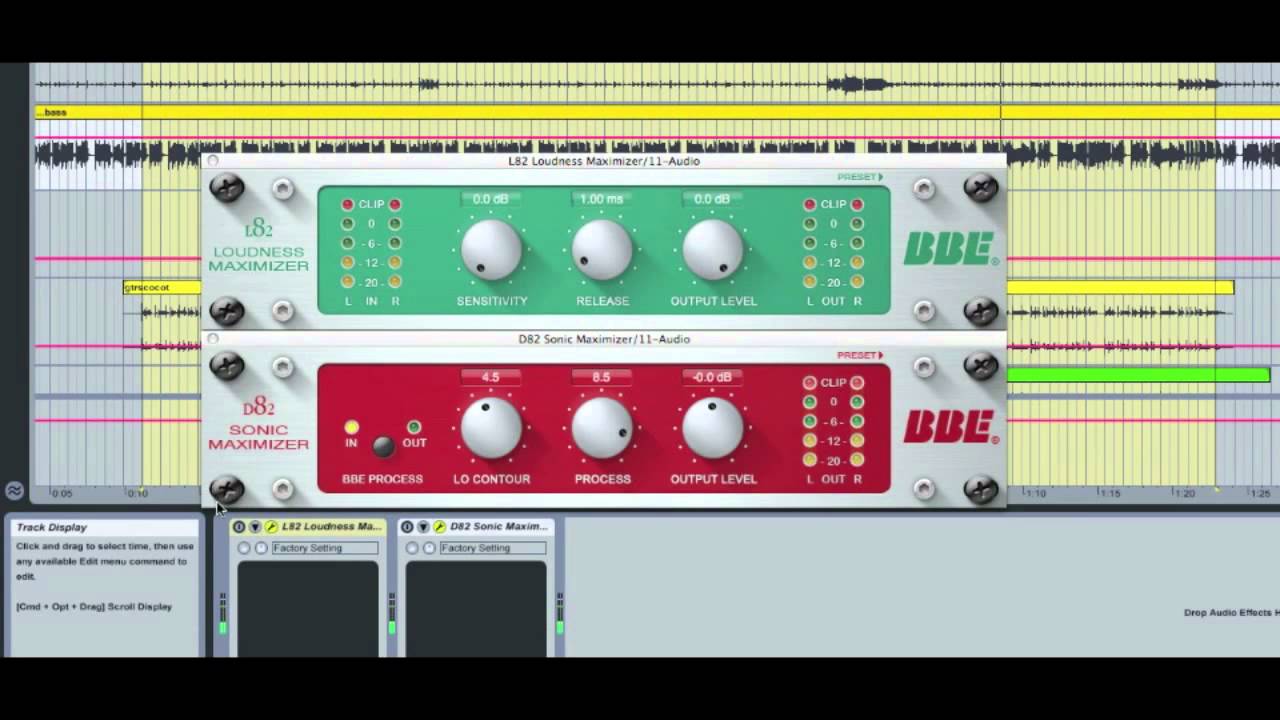Image resolution: width=1280 pixels, height=720 pixels.
Task: Click the BBE logo on the Sonic Maximizer
Action: 948,426
